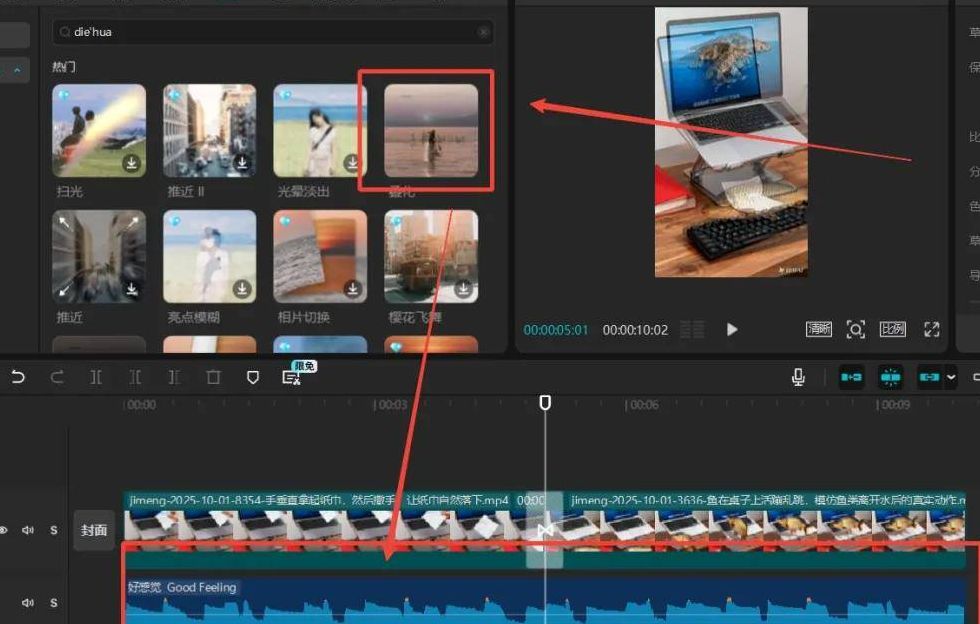Toggle visibility eye on the video track

tap(4, 530)
